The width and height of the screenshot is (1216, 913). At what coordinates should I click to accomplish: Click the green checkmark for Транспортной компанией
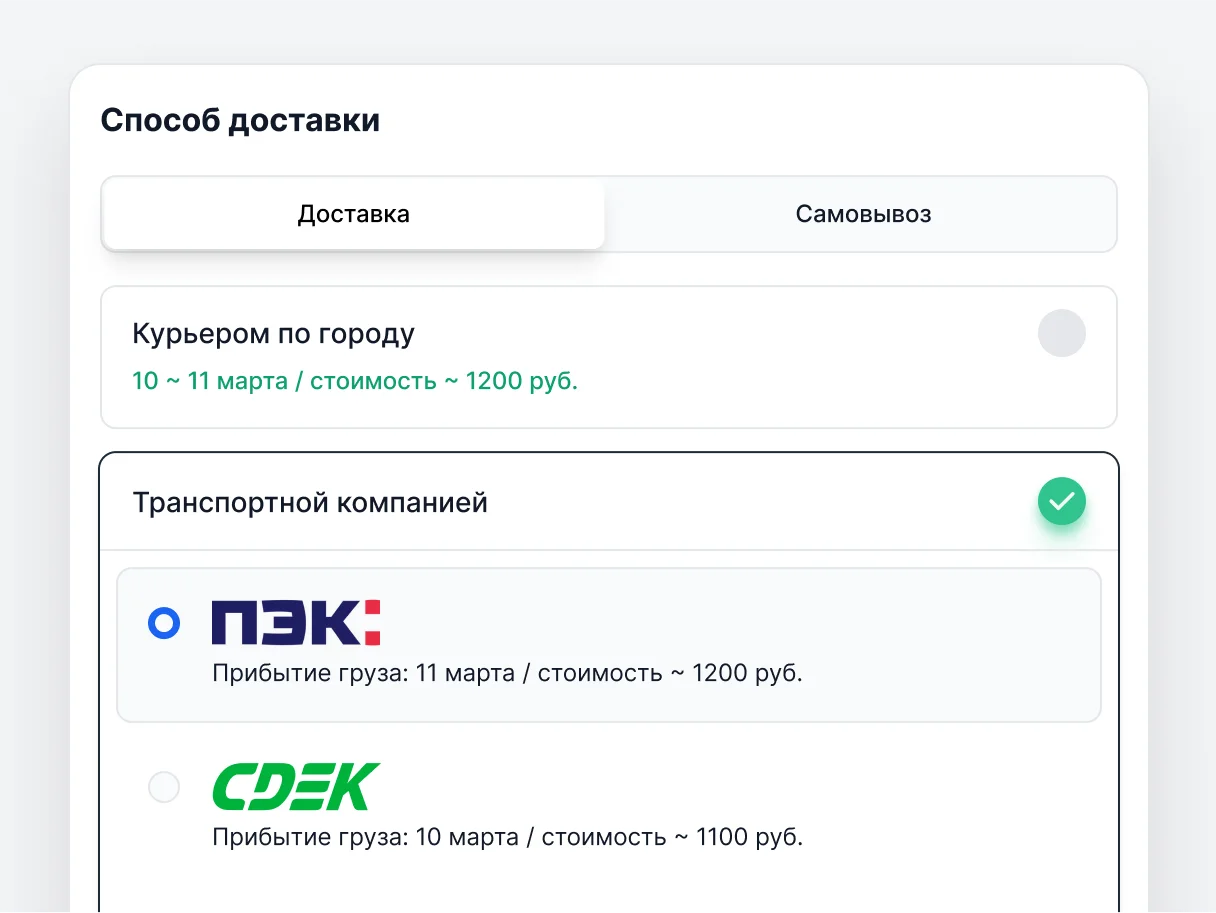pos(1061,501)
